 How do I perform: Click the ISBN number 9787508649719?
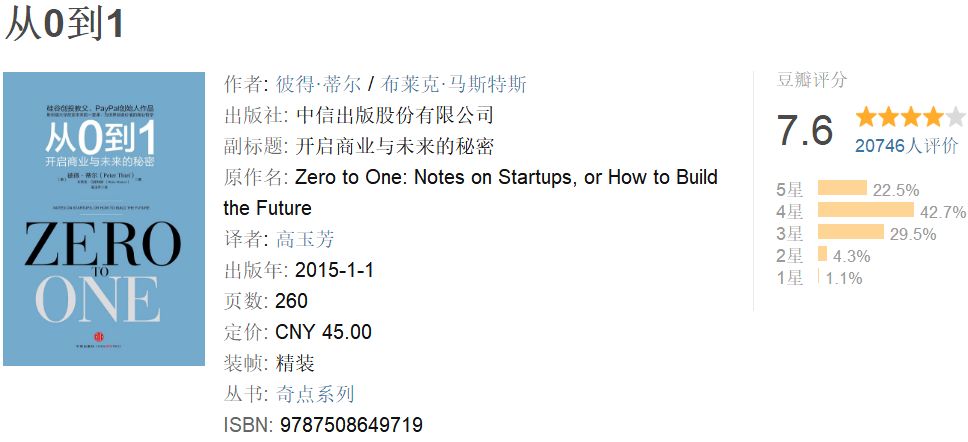point(351,425)
